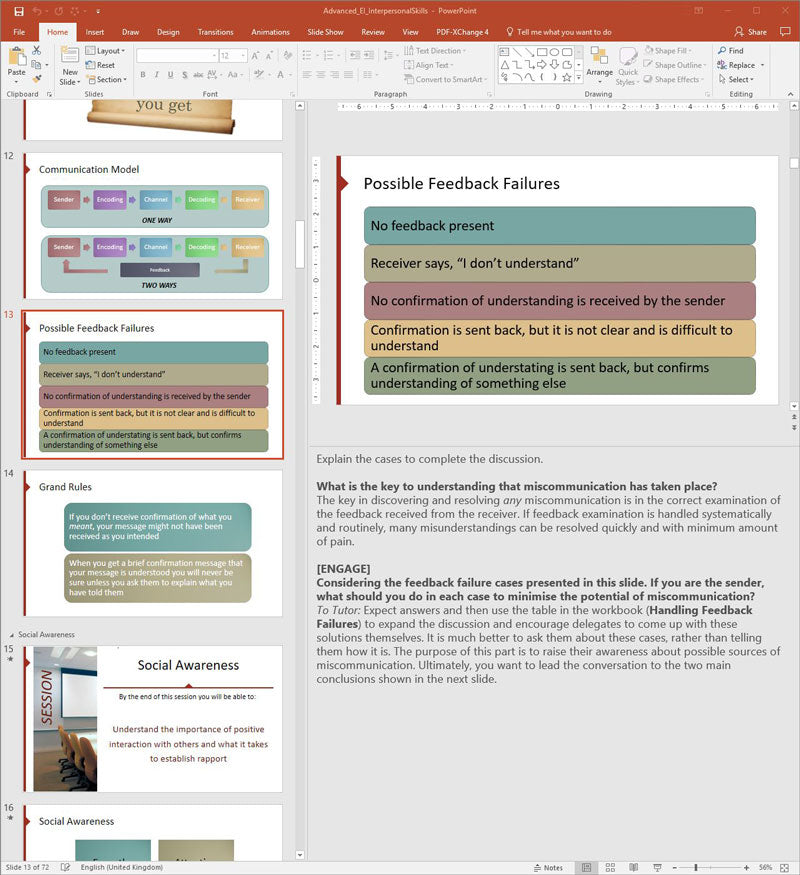This screenshot has width=800, height=875.
Task: Pick the Down Arrow shape in gallery
Action: tap(554, 65)
